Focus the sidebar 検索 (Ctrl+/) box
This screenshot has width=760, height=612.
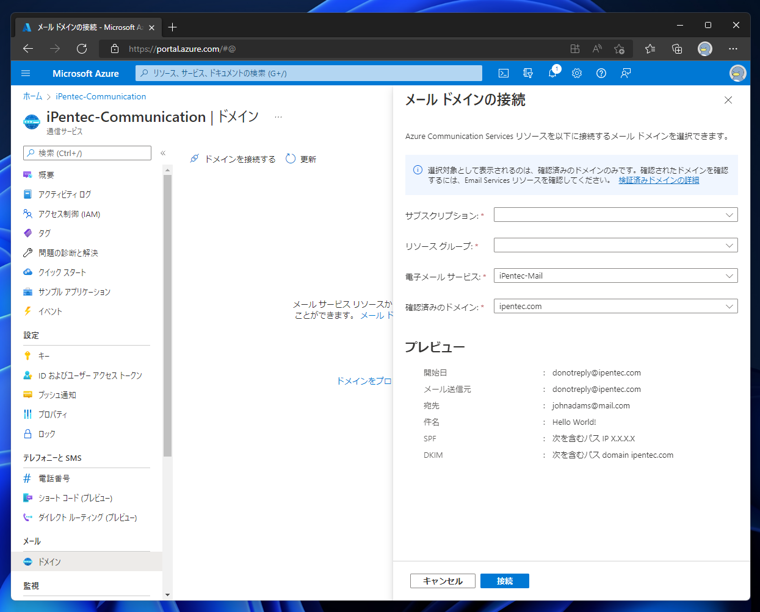click(87, 153)
